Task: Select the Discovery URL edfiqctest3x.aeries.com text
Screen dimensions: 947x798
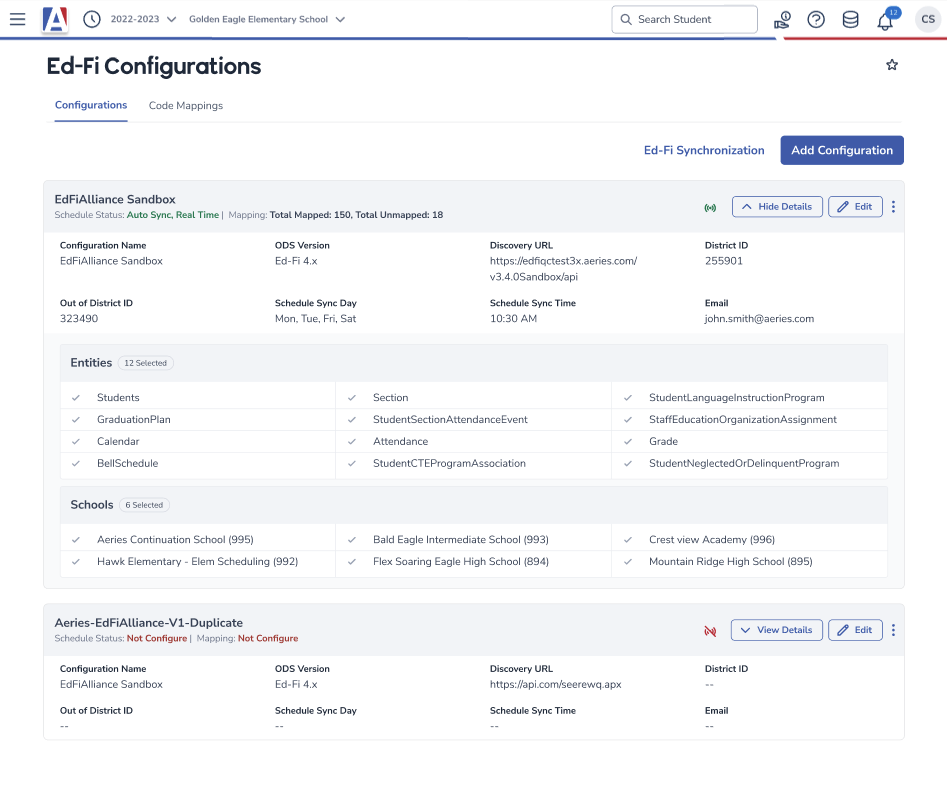Action: (x=563, y=269)
